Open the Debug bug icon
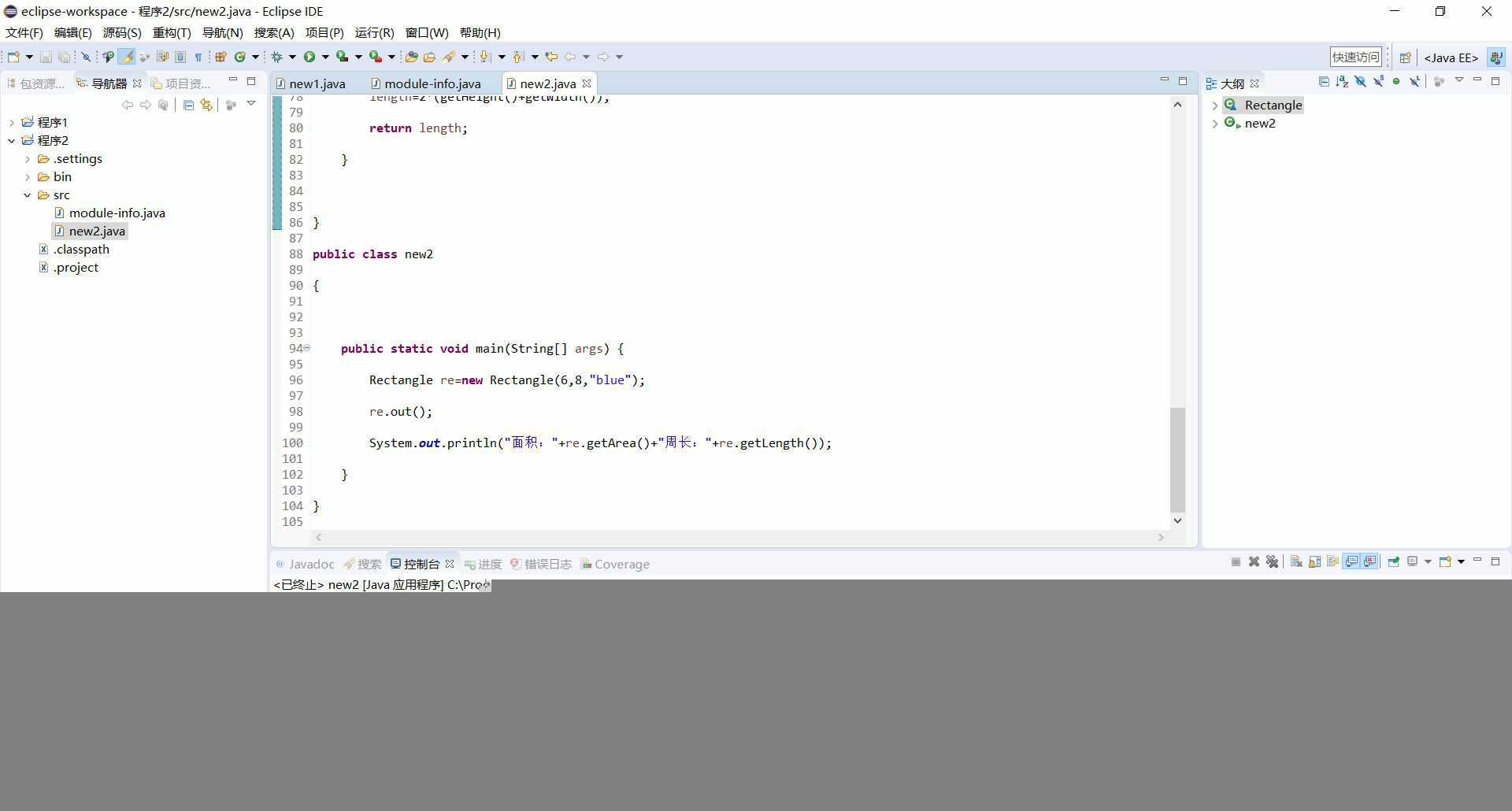The height and width of the screenshot is (811, 1512). 276,57
